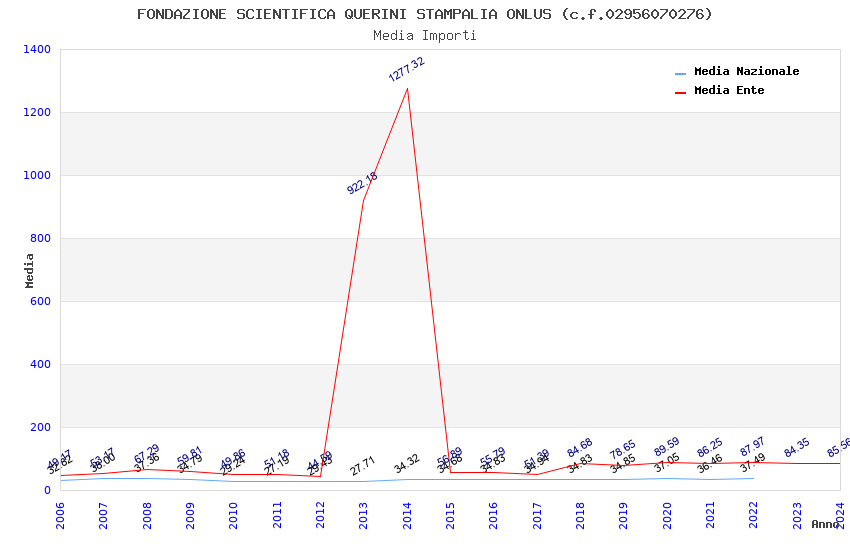The image size is (850, 550).
Task: Click the 84.35 data label for 2023
Action: click(796, 448)
